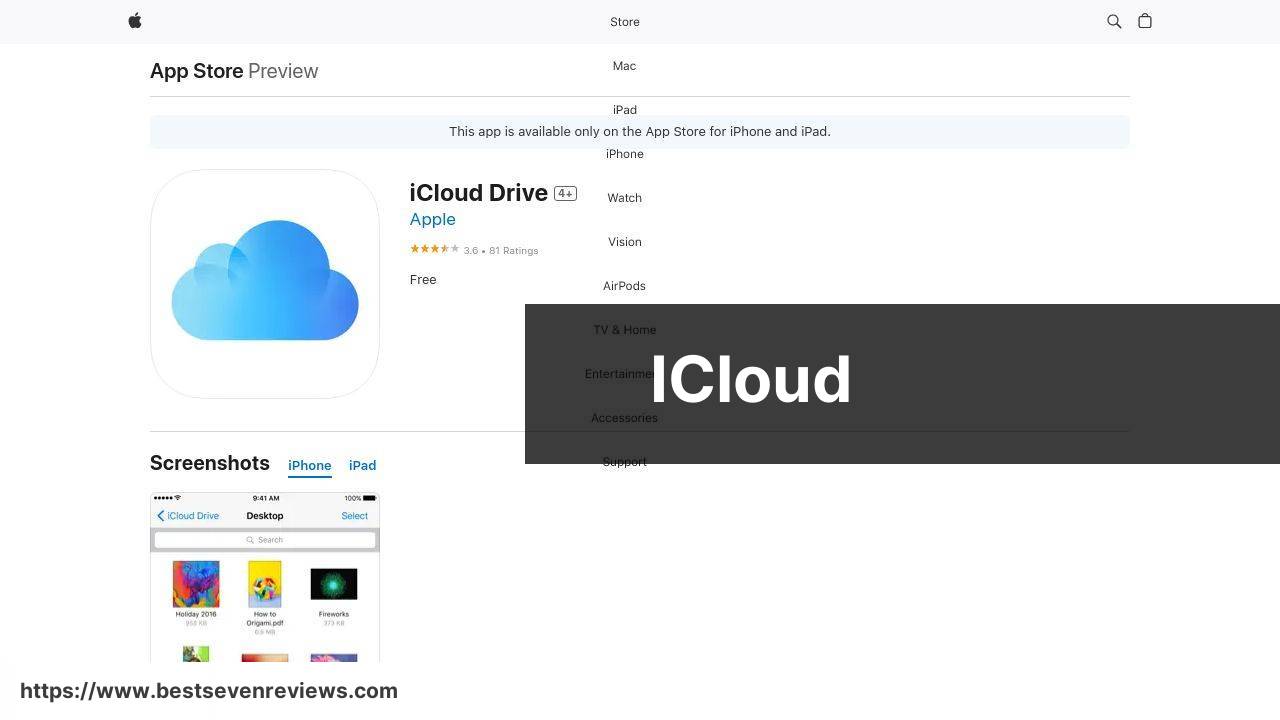
Task: Open the Vision menu item
Action: (625, 242)
